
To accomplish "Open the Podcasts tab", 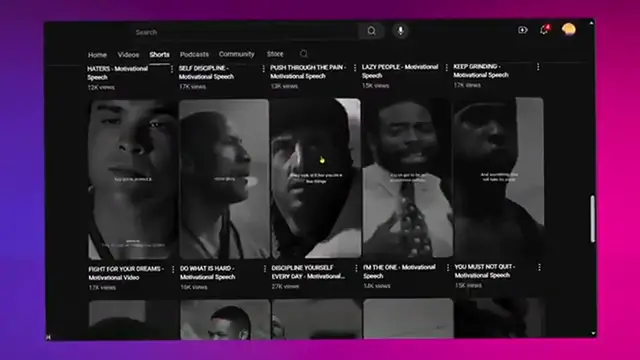I will (x=194, y=54).
